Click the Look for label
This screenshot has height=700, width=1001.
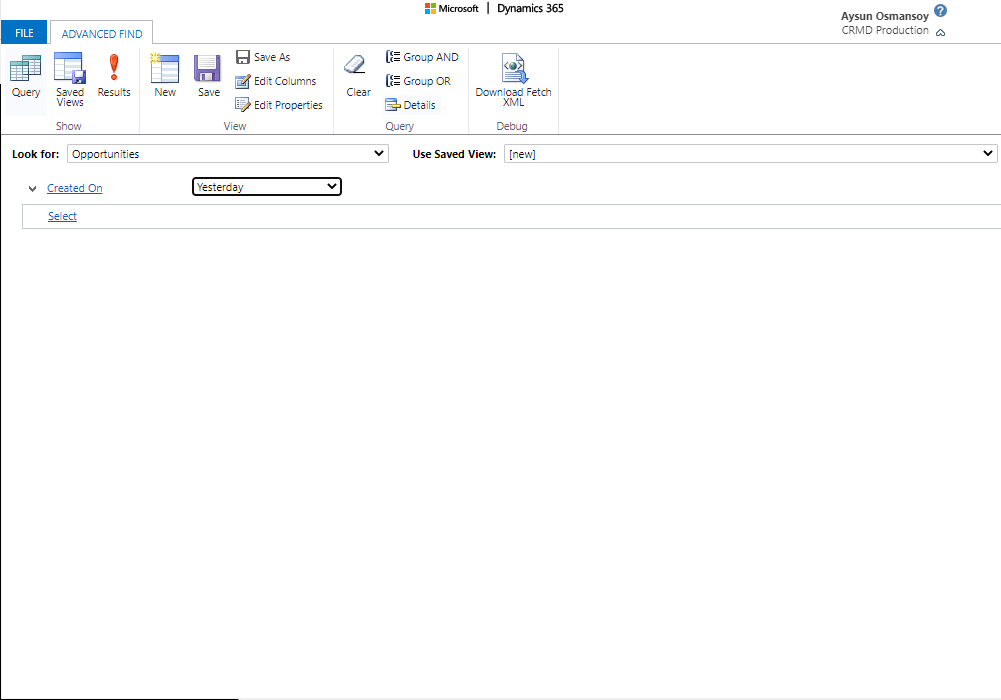(36, 154)
